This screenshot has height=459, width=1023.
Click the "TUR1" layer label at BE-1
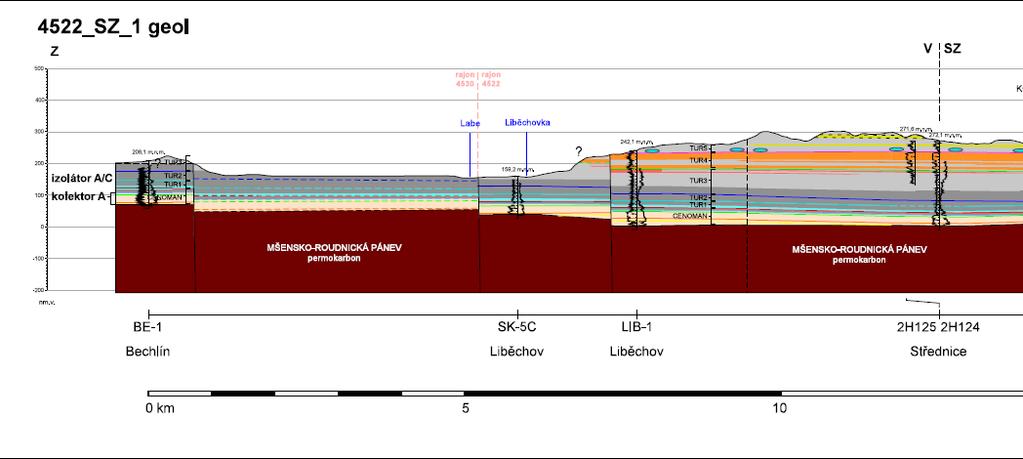[173, 185]
